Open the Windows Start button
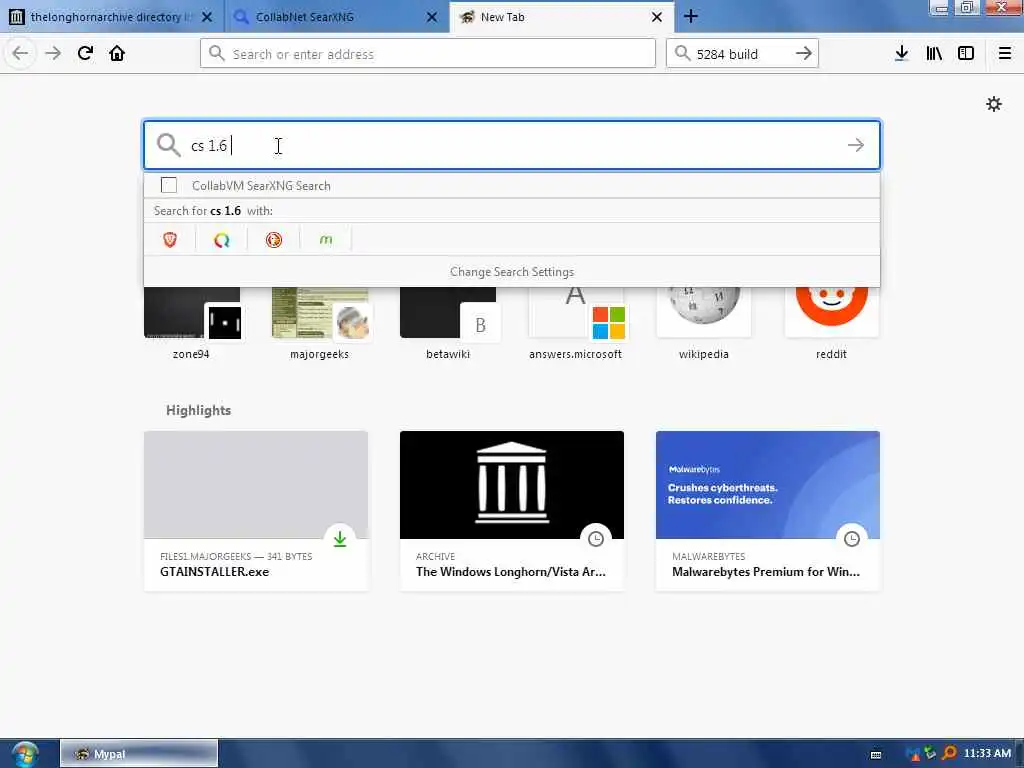Viewport: 1024px width, 768px height. 24,754
